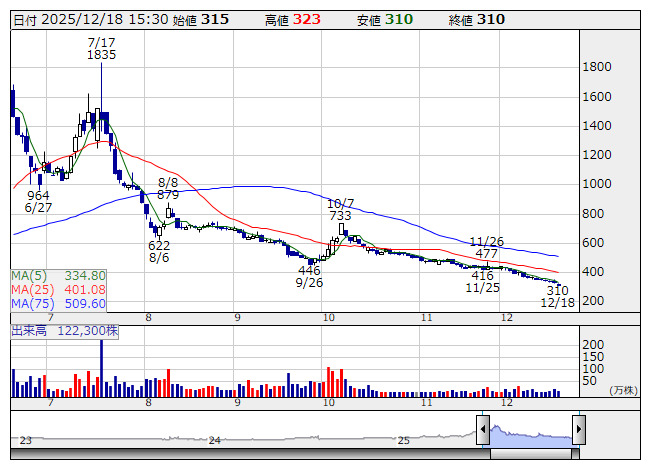Image resolution: width=653 pixels, height=470 pixels.
Task: Click the highlighted blue selected range area
Action: click(530, 433)
